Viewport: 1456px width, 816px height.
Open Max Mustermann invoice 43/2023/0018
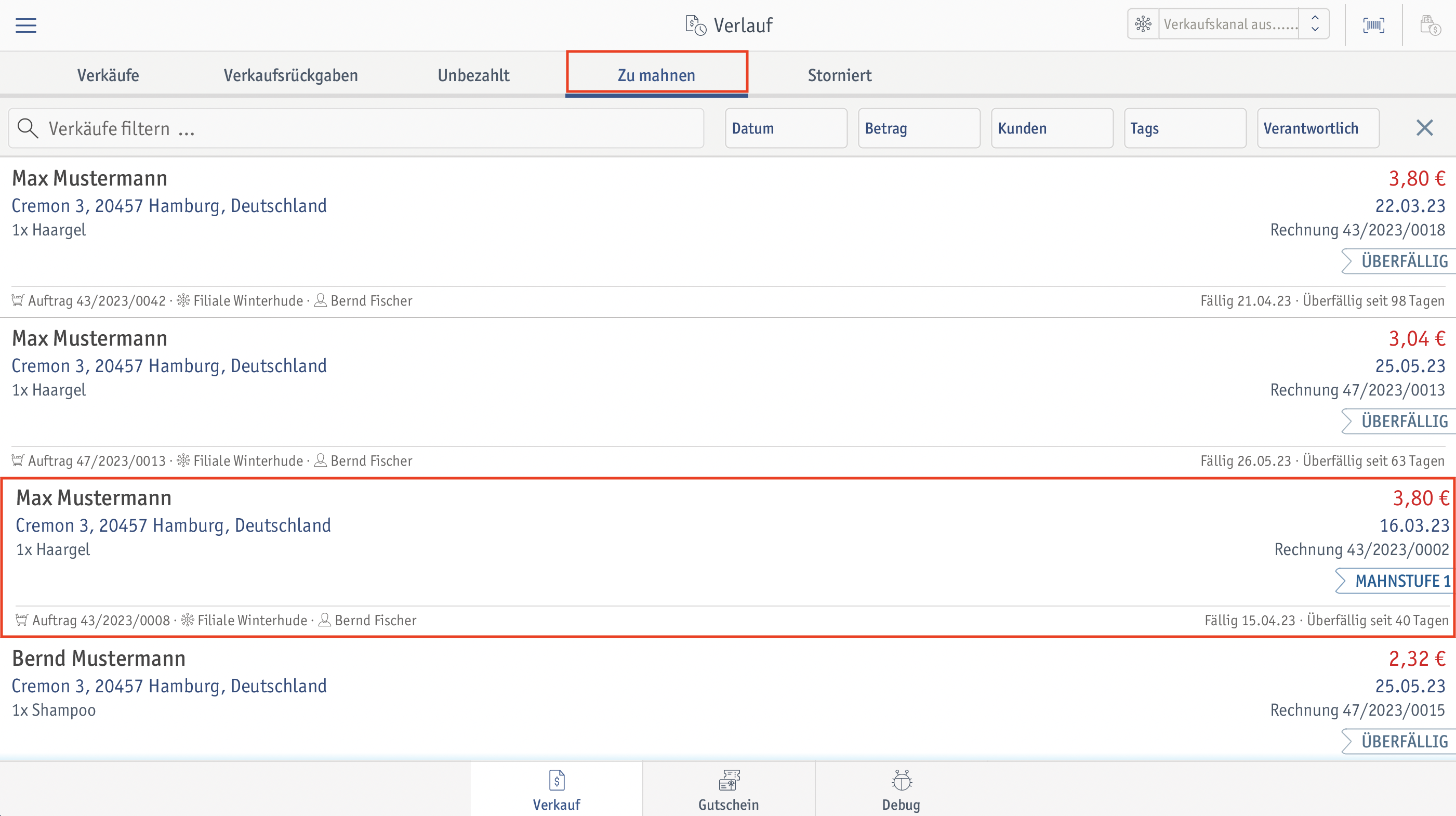click(x=728, y=238)
